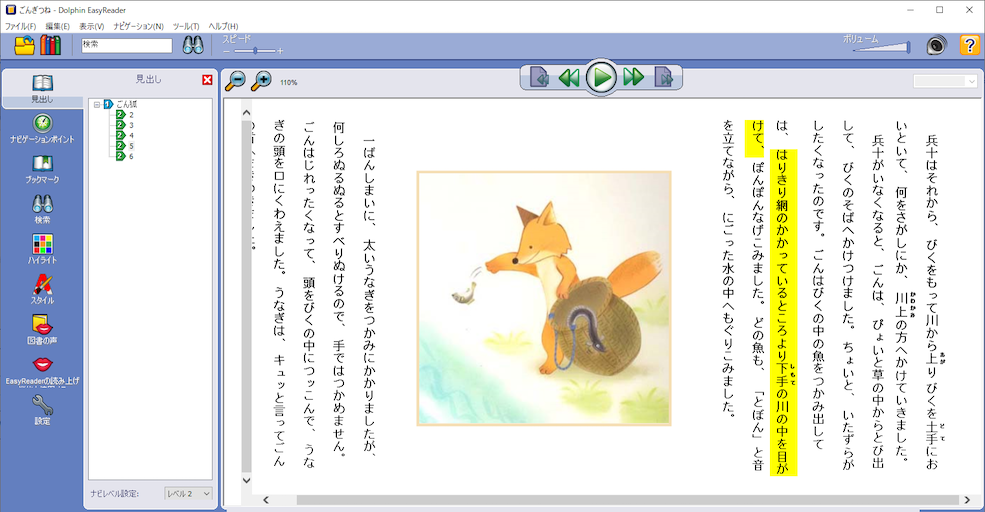Zoom in with the plus magnifier
Viewport: 985px width, 512px height.
point(261,80)
